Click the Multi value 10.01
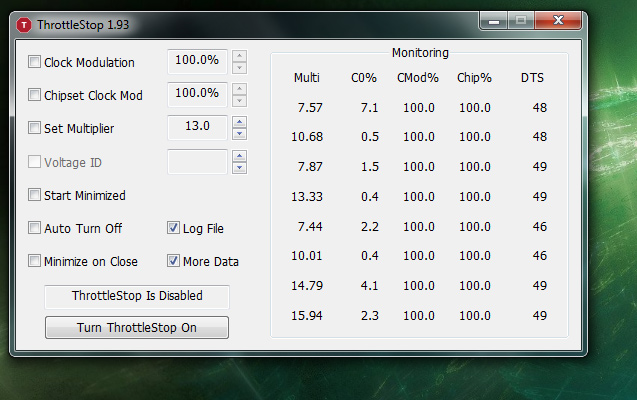The width and height of the screenshot is (637, 400). tap(307, 256)
